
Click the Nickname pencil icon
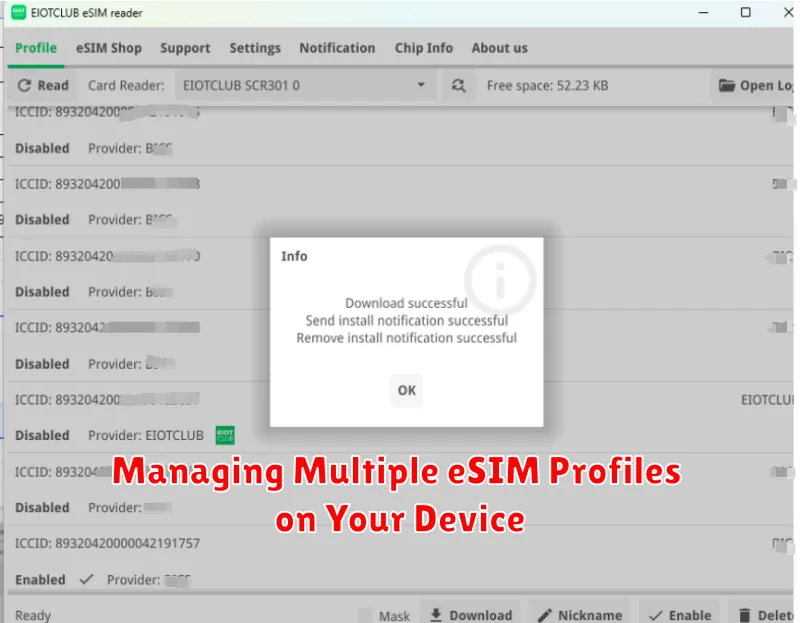(545, 615)
